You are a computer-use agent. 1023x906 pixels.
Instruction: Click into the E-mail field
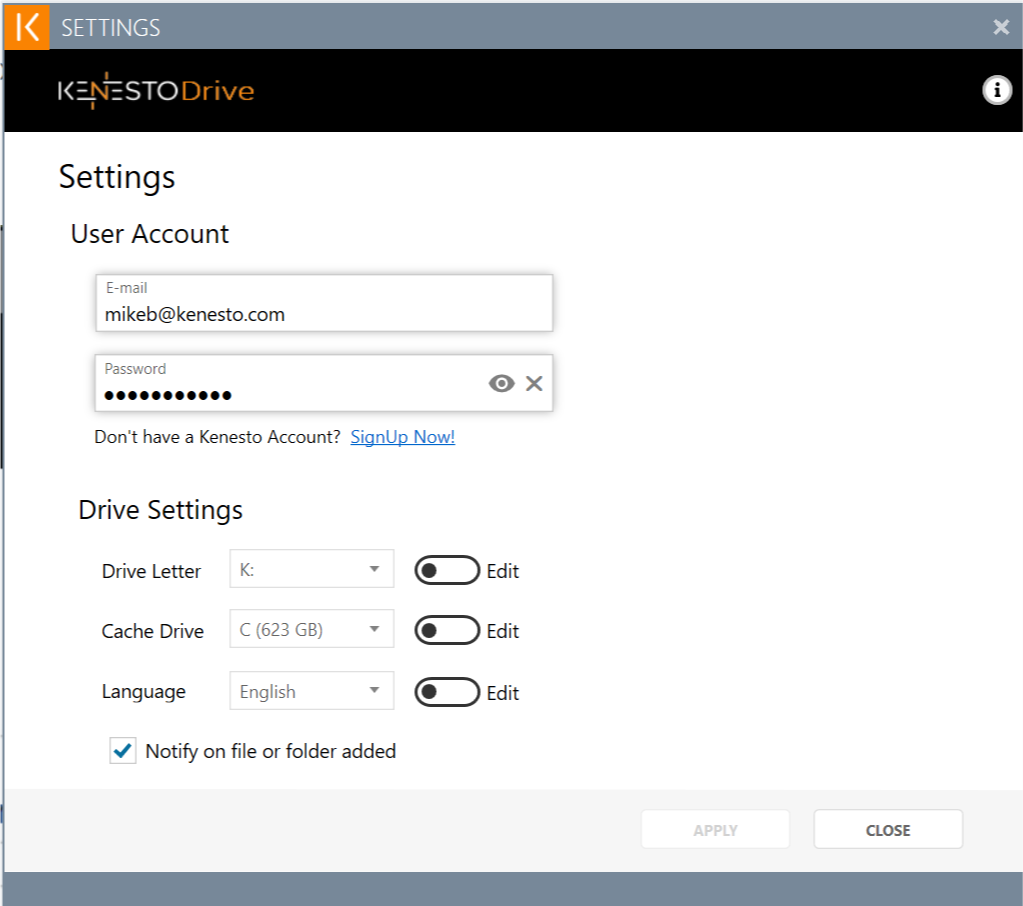click(x=324, y=303)
